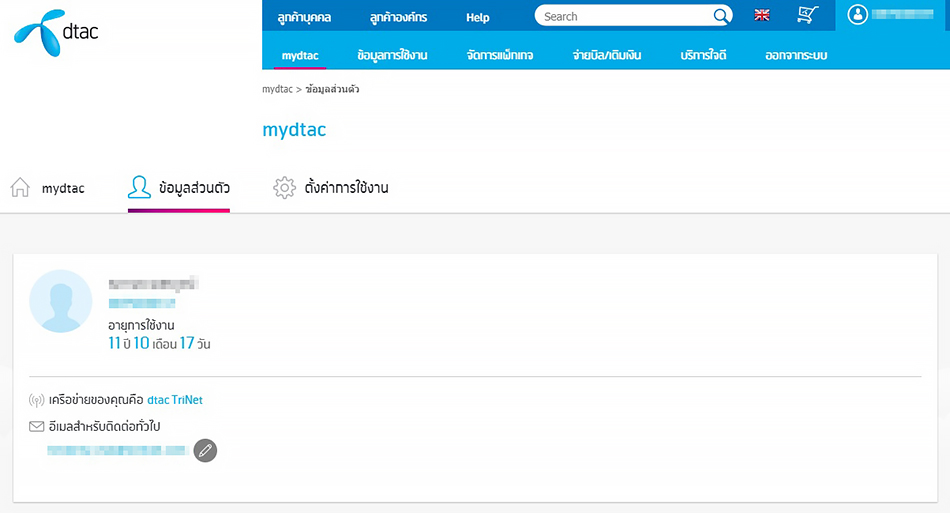Click the mydtac page heading
950x513 pixels.
click(x=294, y=129)
